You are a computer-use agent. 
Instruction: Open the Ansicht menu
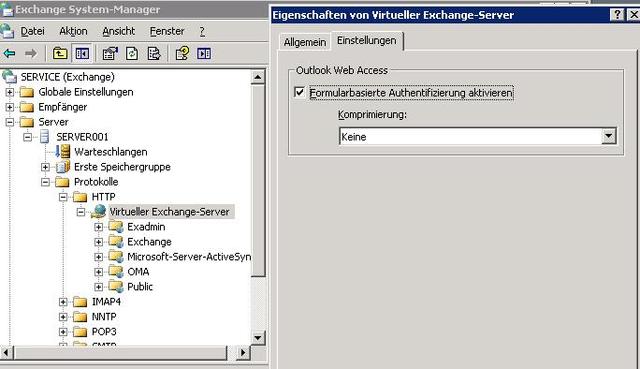pyautogui.click(x=118, y=31)
